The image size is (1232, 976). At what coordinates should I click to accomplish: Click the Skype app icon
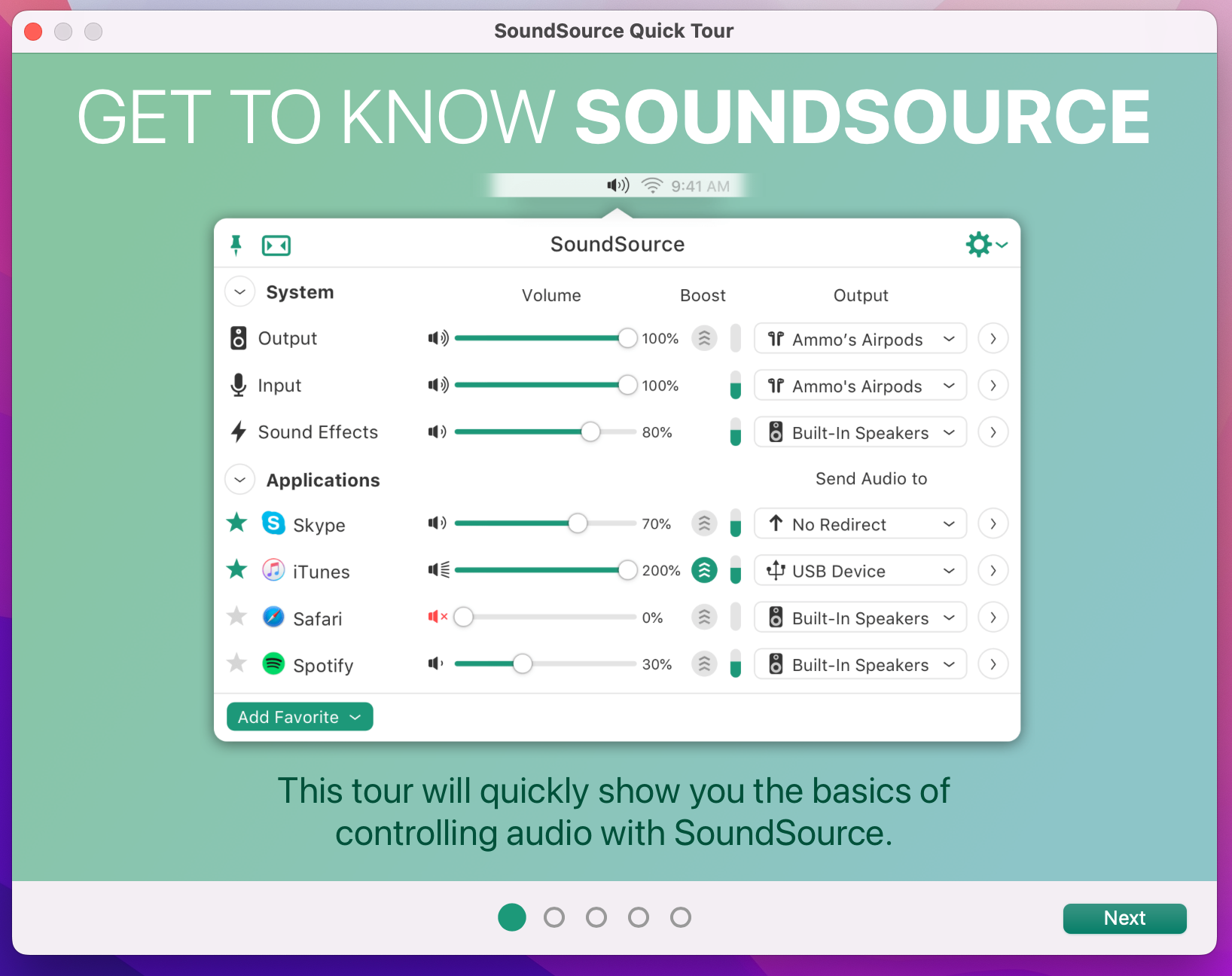click(273, 523)
